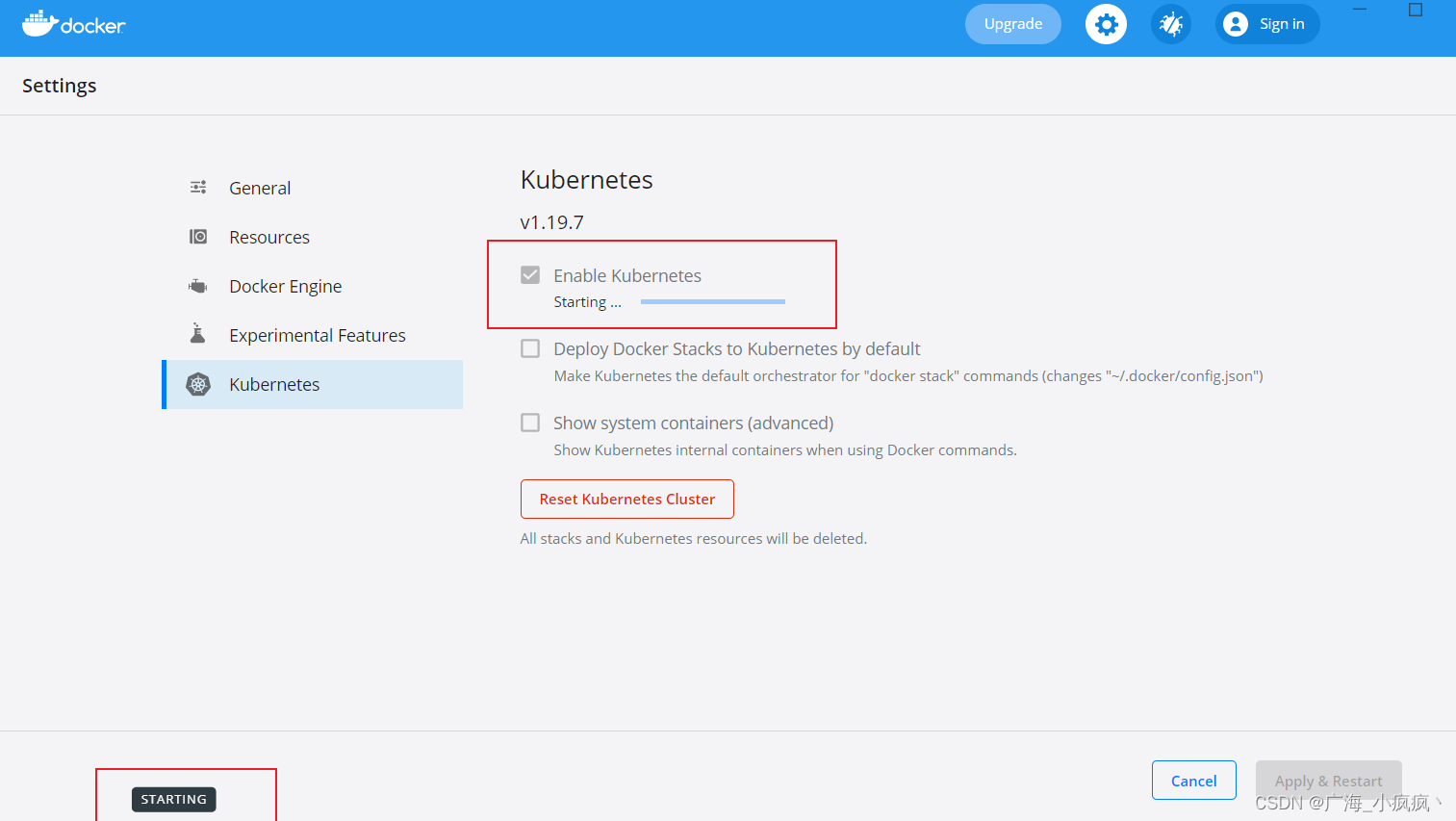Click the user avatar icon beside Sign in
Screen dimensions: 1456x821
1236,24
